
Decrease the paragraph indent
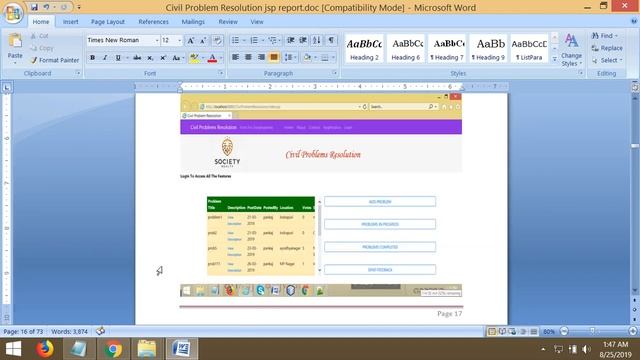tap(291, 40)
